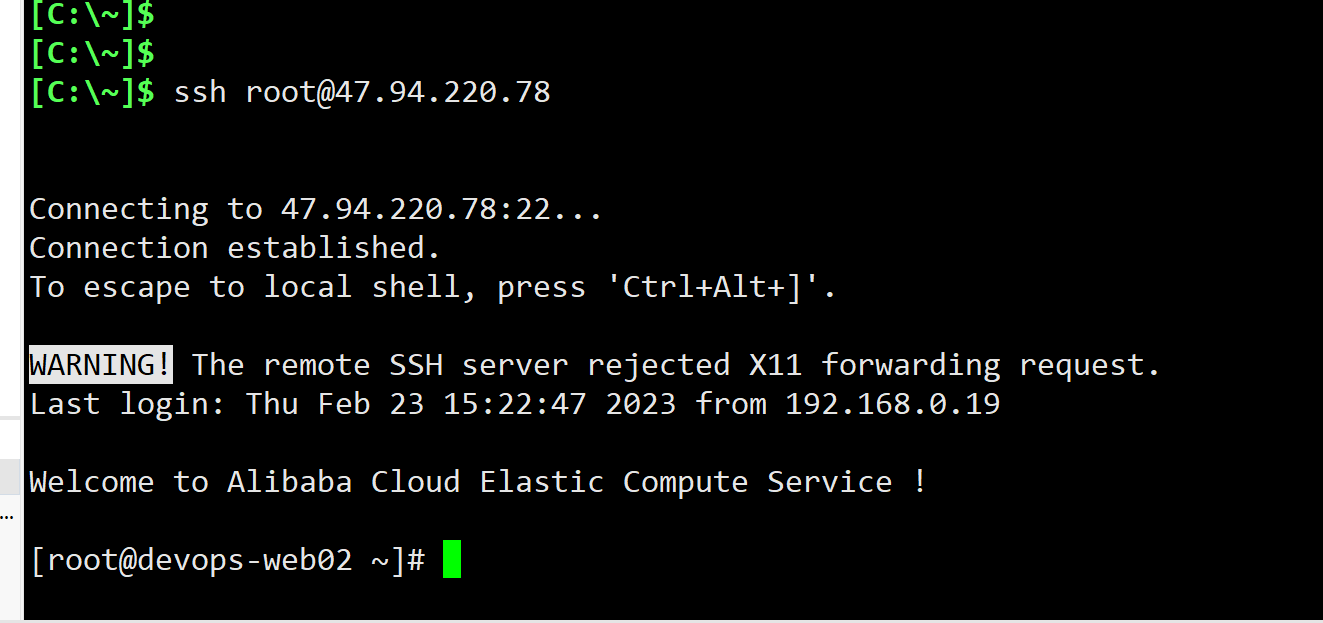Click the [root@devops-web02 ~]# remote prompt
This screenshot has height=623, width=1323.
pyautogui.click(x=229, y=560)
